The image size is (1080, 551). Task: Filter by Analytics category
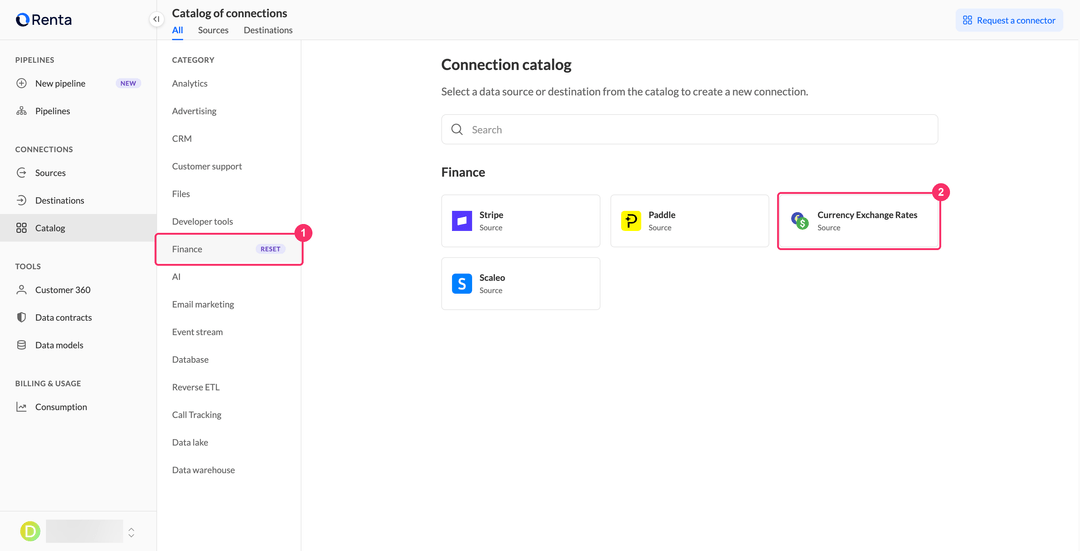point(190,83)
